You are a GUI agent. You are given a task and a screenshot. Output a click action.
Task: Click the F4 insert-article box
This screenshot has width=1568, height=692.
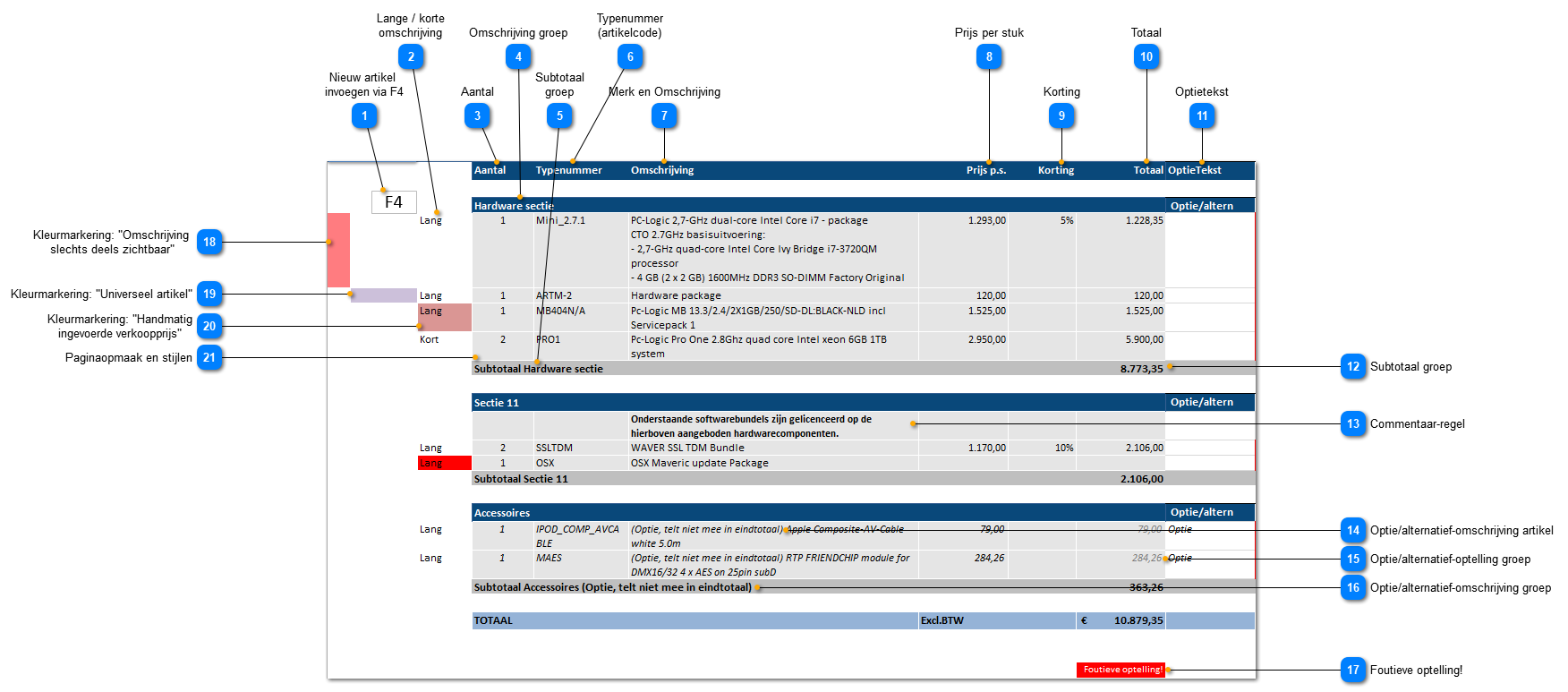pos(394,202)
